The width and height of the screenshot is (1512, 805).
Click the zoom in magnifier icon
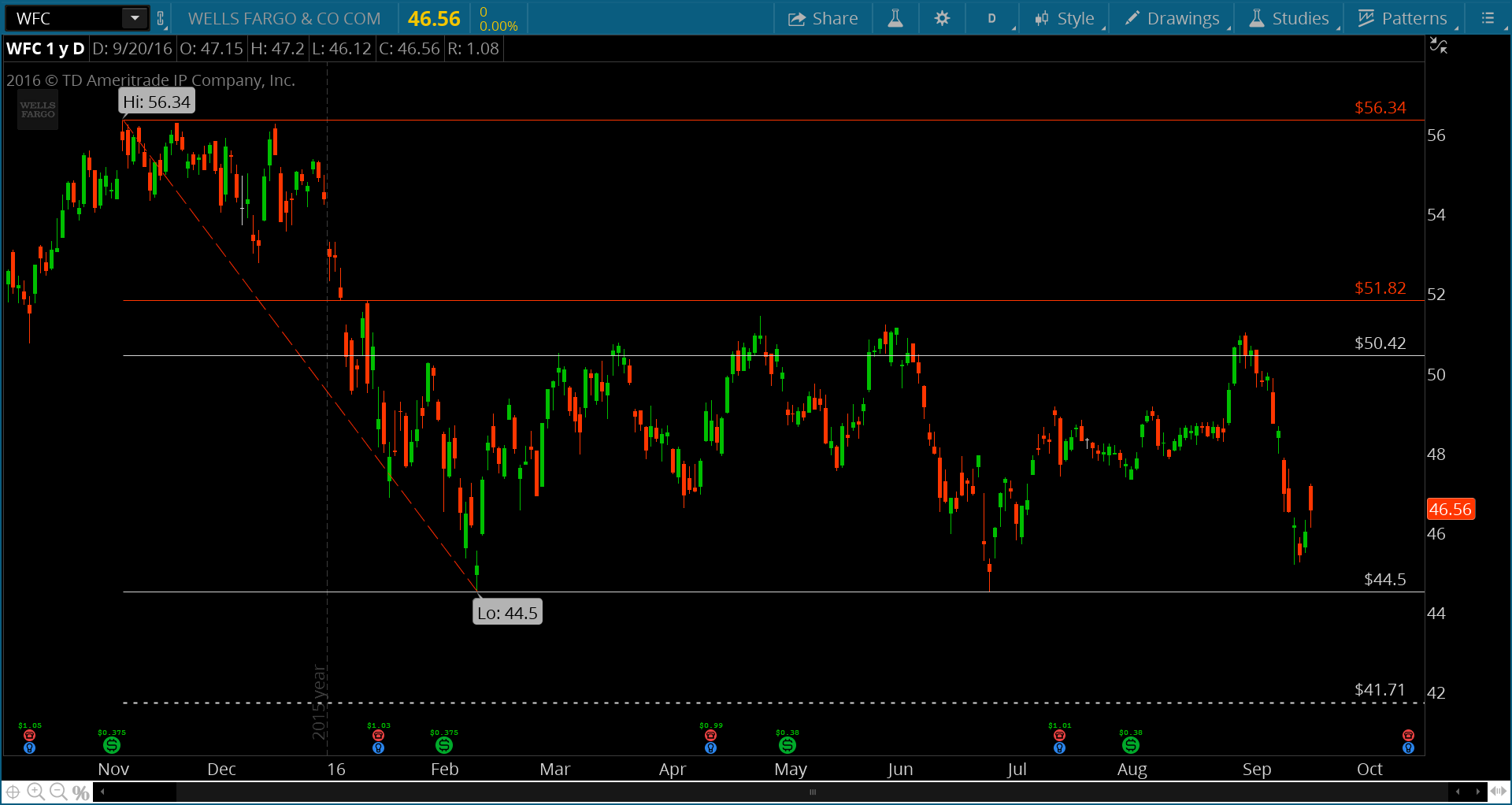[x=35, y=792]
